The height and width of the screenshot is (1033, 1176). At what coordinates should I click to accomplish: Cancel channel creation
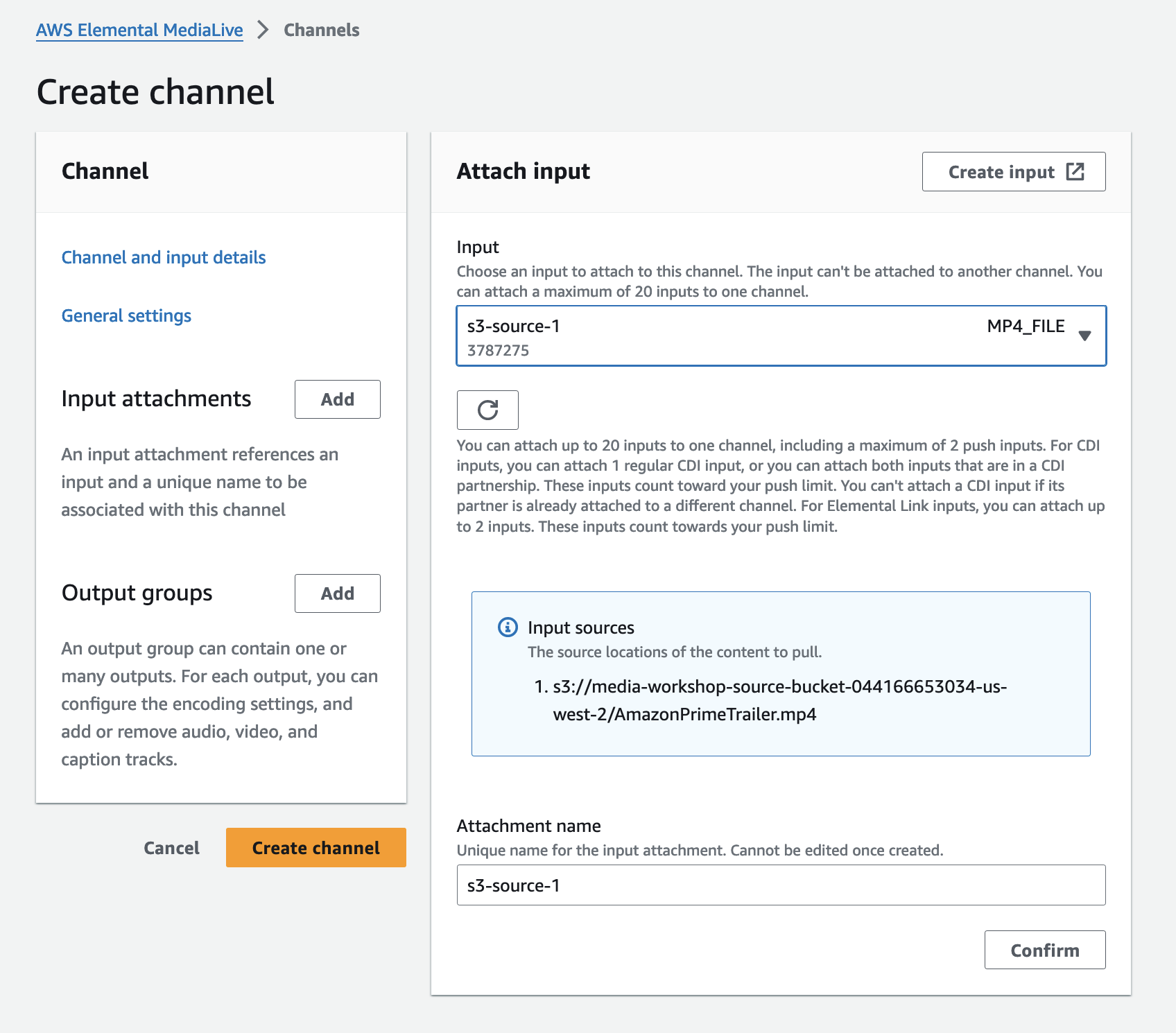pyautogui.click(x=171, y=848)
